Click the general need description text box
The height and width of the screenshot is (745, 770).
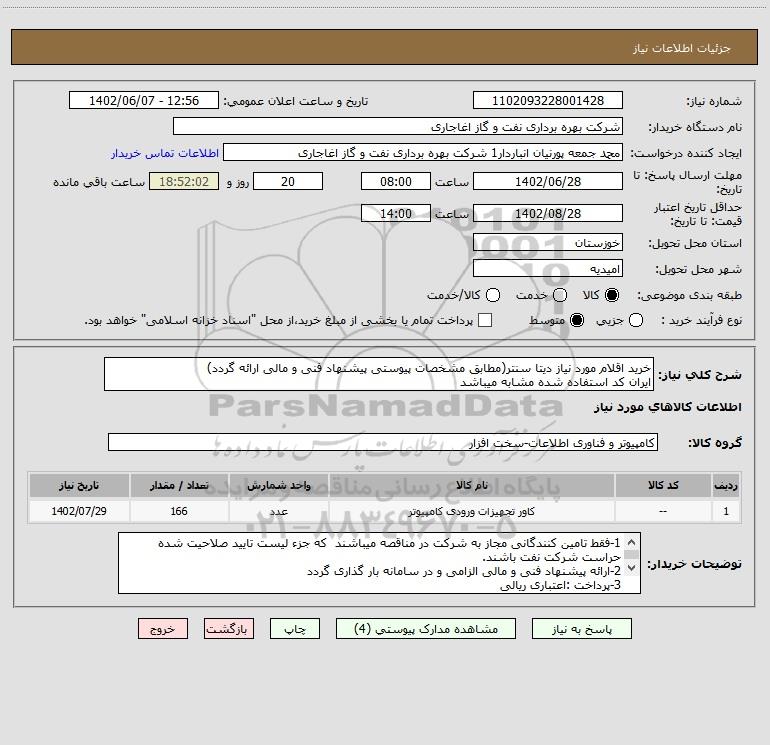tap(379, 374)
